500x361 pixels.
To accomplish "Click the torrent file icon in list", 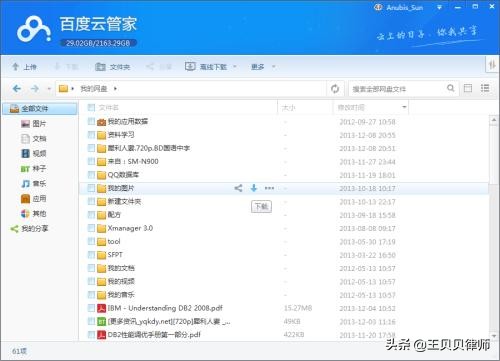I will coord(101,322).
